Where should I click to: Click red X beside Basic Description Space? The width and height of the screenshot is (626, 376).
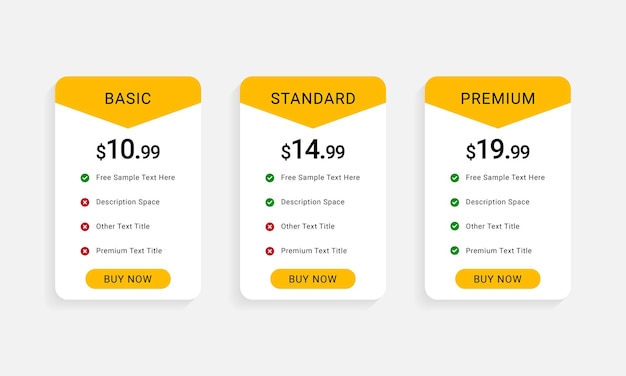tap(85, 202)
